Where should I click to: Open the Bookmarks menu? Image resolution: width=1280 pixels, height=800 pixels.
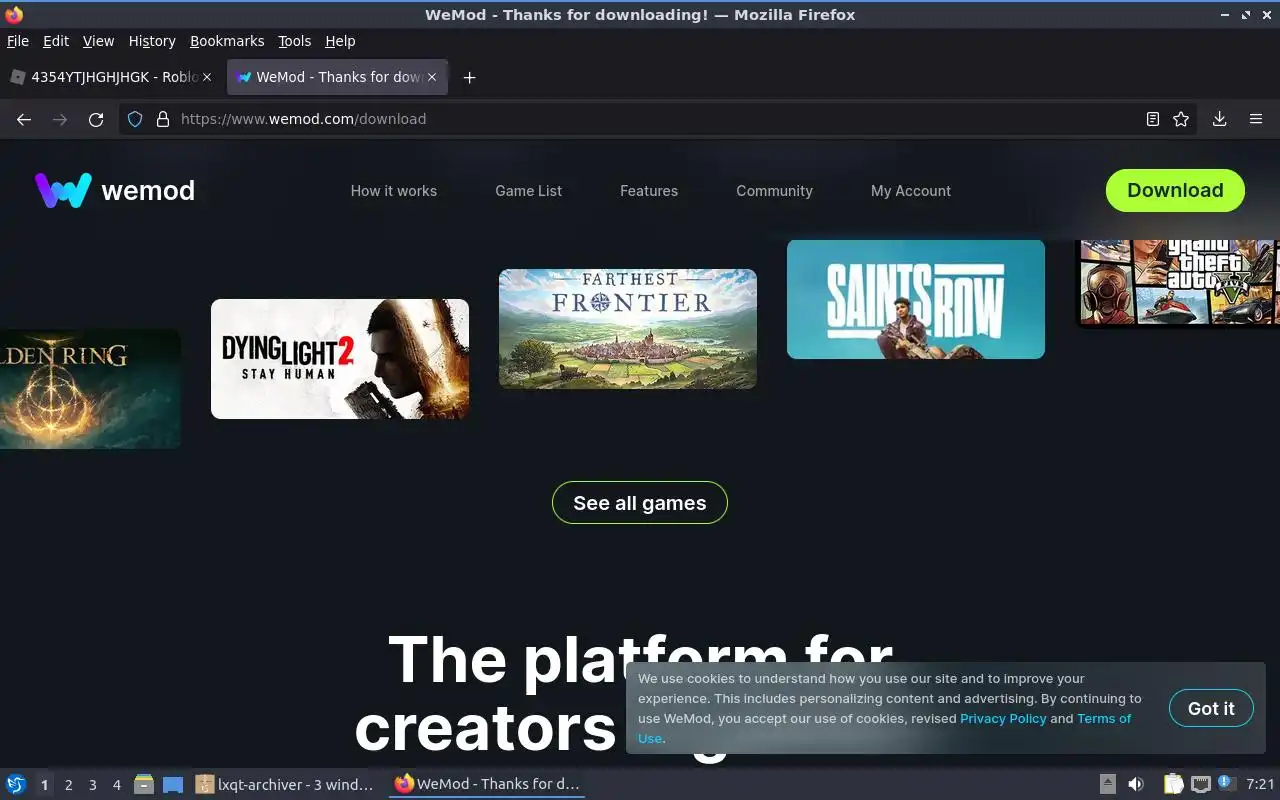point(227,41)
